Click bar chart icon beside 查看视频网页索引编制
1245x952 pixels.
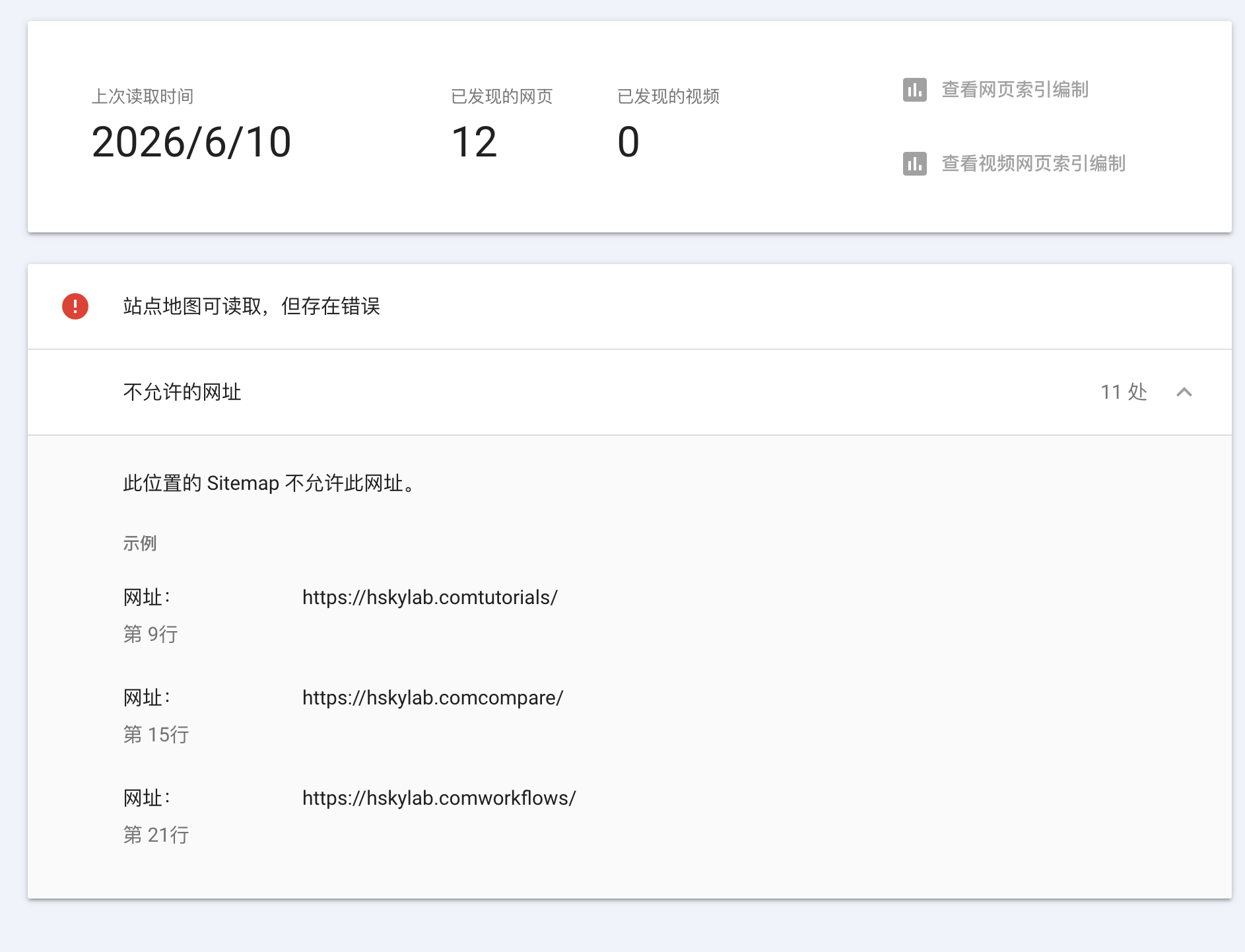[914, 164]
